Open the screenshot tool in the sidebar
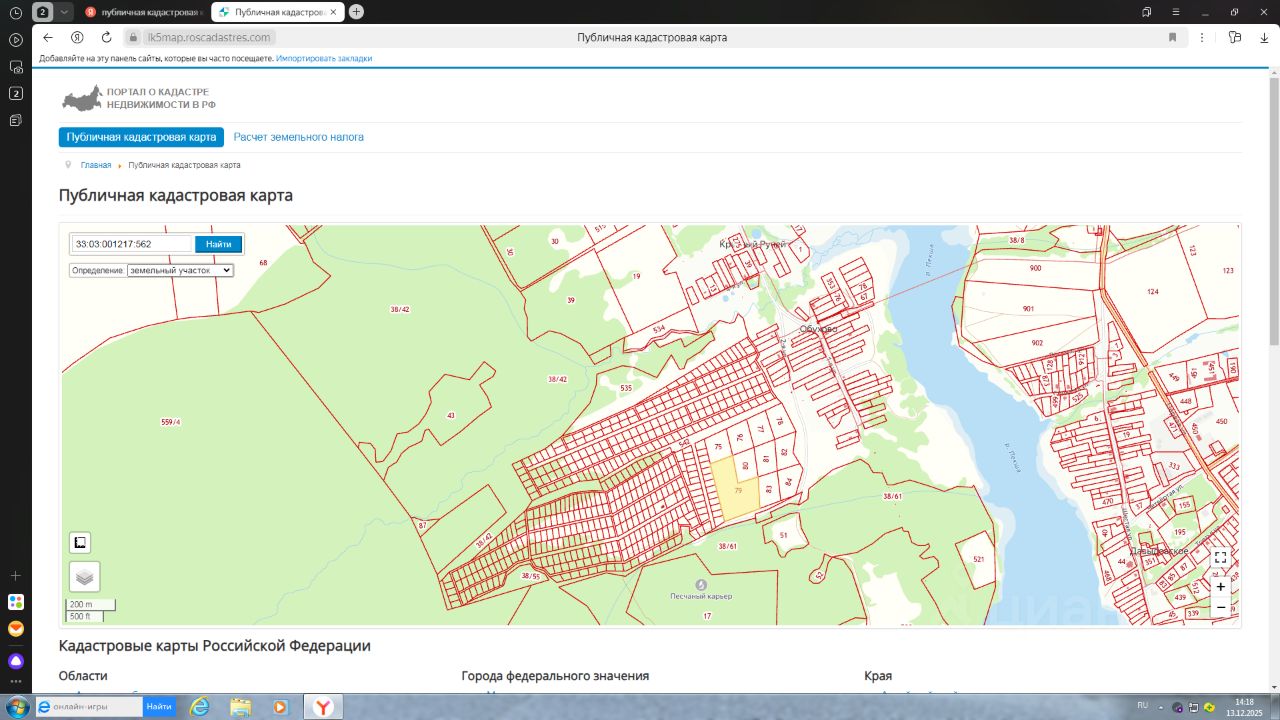This screenshot has height=720, width=1280. coord(16,67)
